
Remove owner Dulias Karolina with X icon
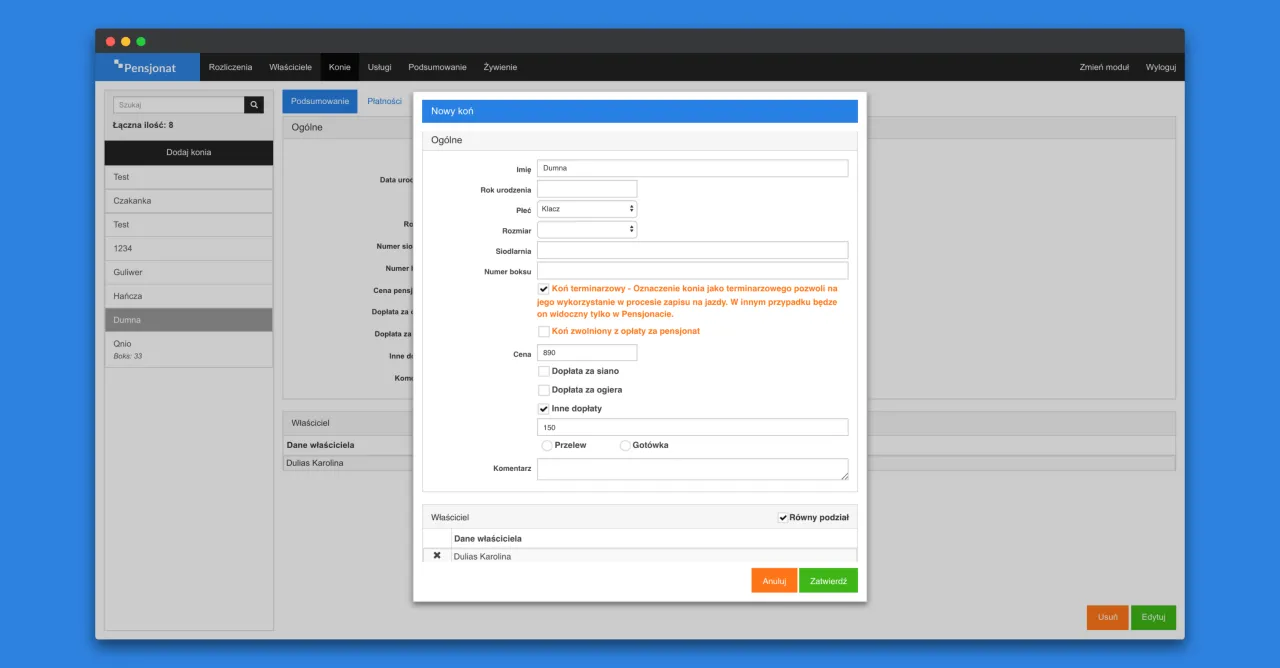(437, 555)
